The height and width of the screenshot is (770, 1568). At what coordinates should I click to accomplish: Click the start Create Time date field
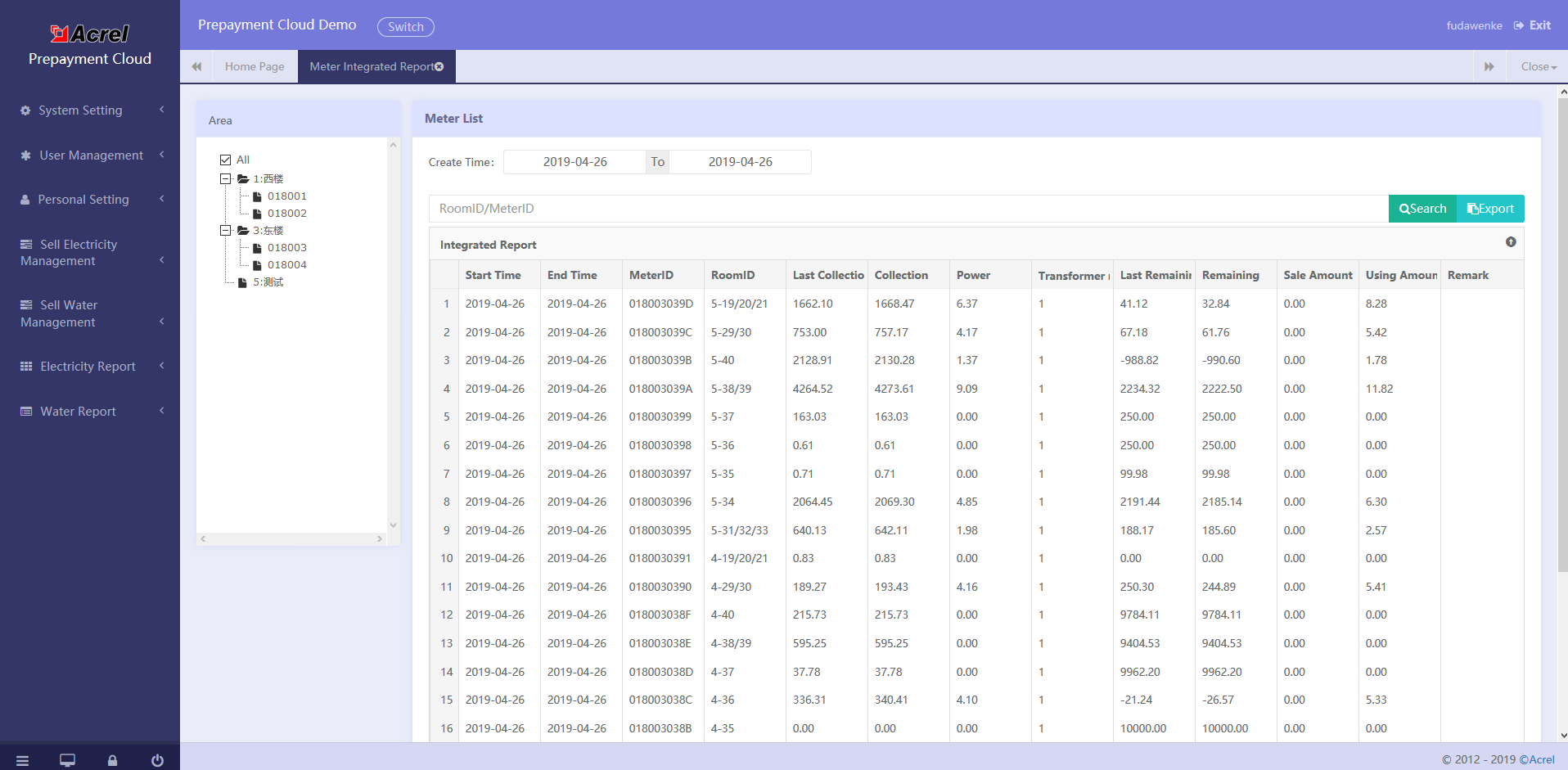tap(574, 162)
